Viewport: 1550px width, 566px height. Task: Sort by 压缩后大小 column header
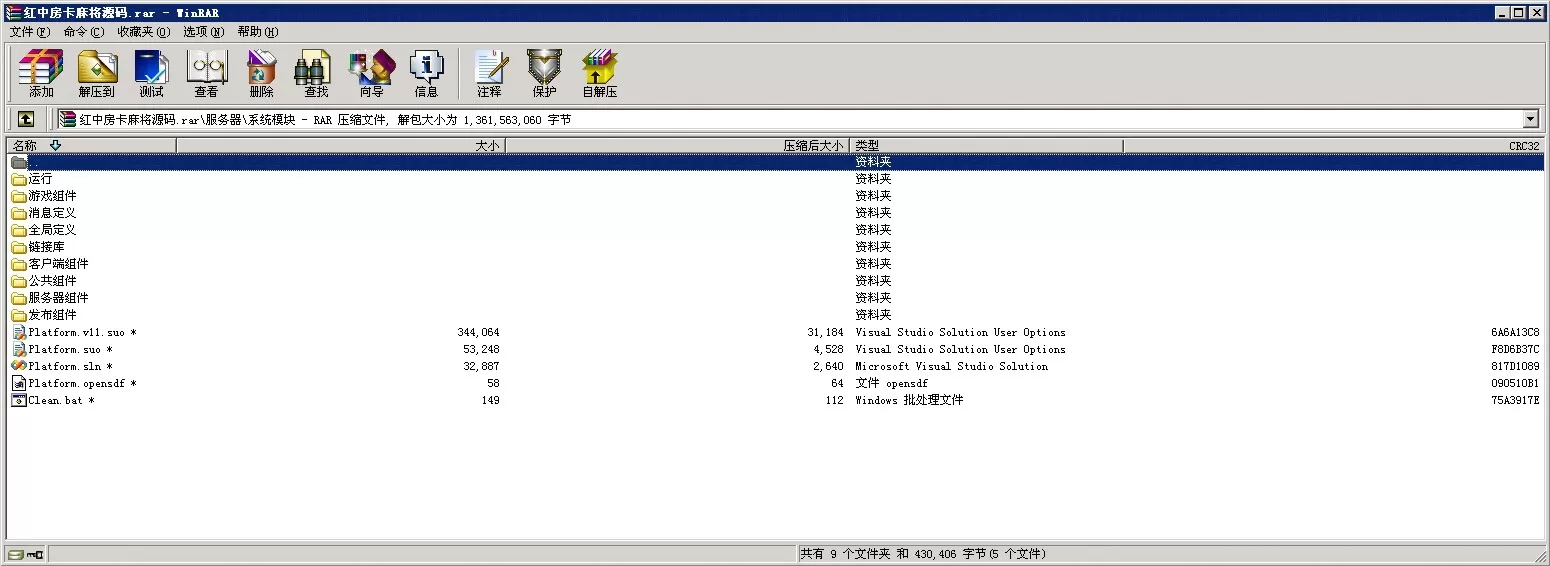coord(677,146)
